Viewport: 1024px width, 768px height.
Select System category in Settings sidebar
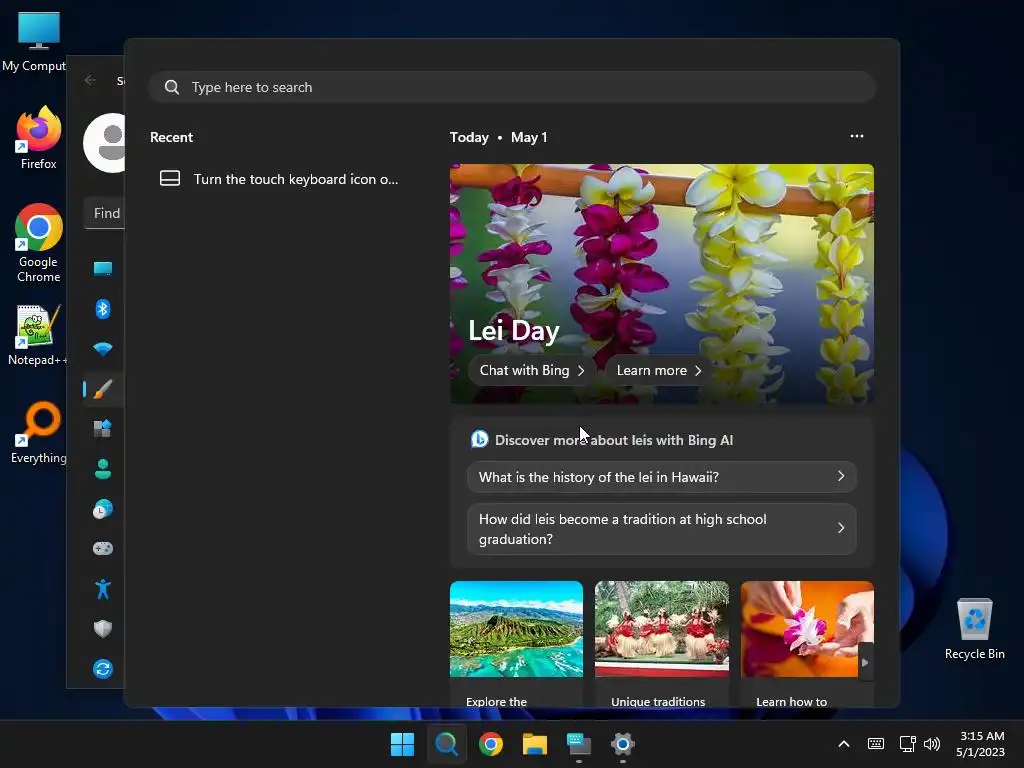[x=103, y=268]
